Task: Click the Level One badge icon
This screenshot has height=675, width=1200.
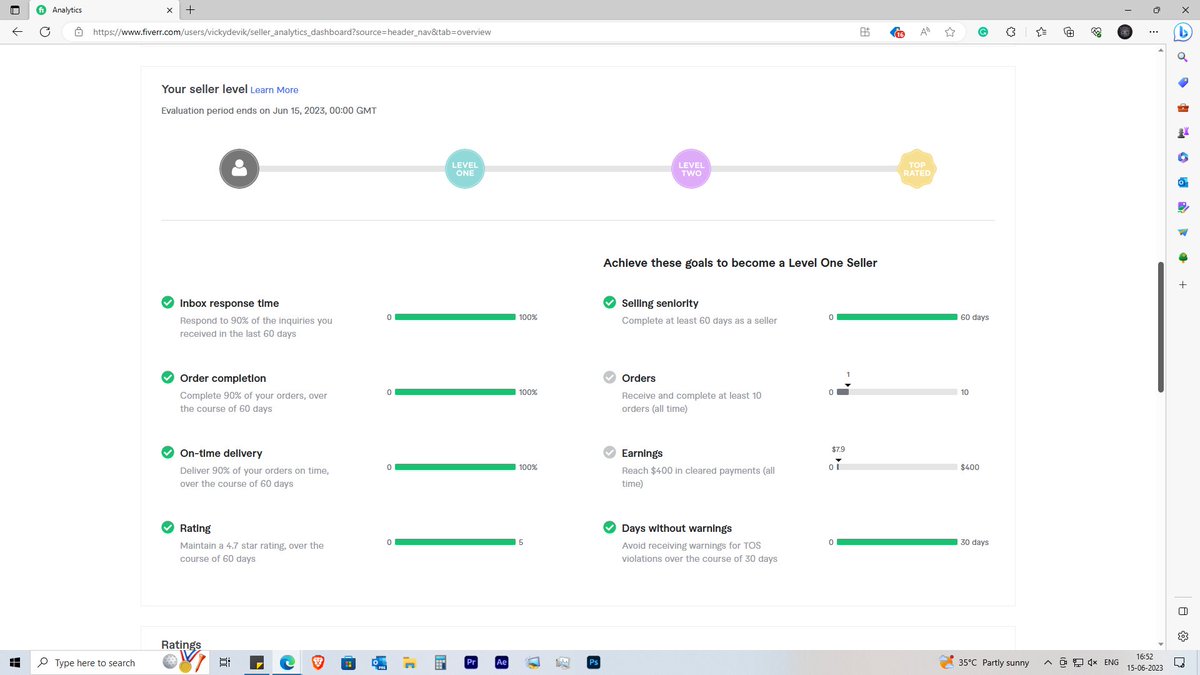Action: [465, 168]
